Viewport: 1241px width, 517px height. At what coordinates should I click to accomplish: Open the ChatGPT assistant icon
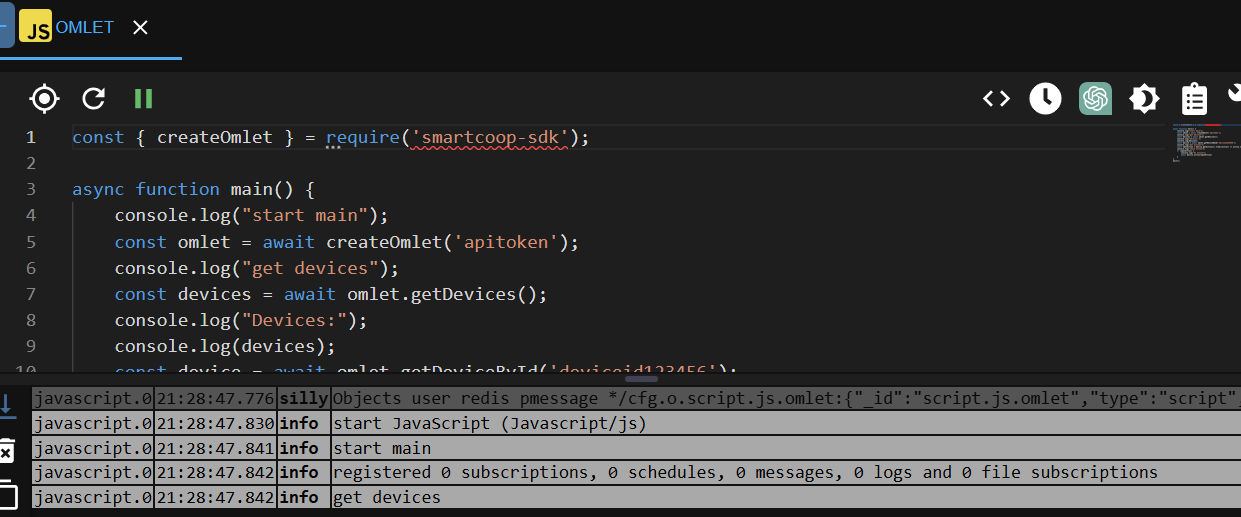point(1095,98)
